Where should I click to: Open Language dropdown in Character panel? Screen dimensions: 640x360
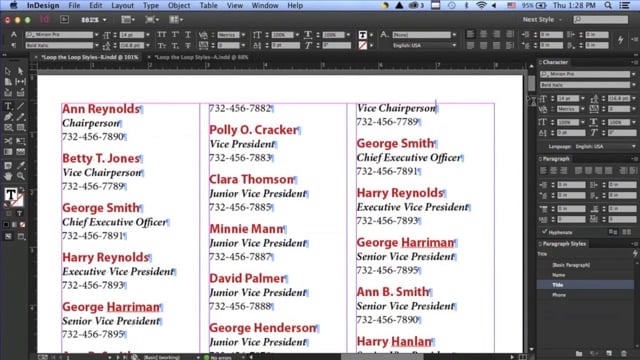[x=606, y=147]
